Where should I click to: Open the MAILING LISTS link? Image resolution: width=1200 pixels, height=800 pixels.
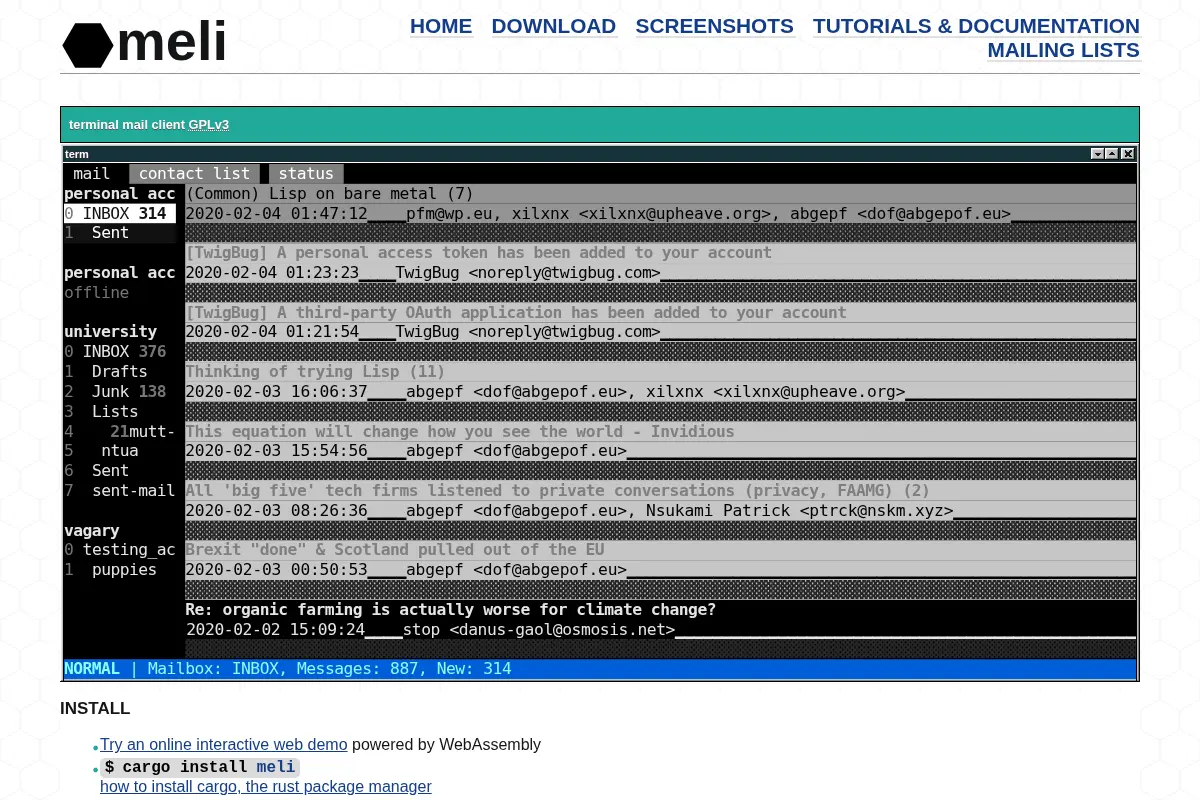tap(1063, 50)
